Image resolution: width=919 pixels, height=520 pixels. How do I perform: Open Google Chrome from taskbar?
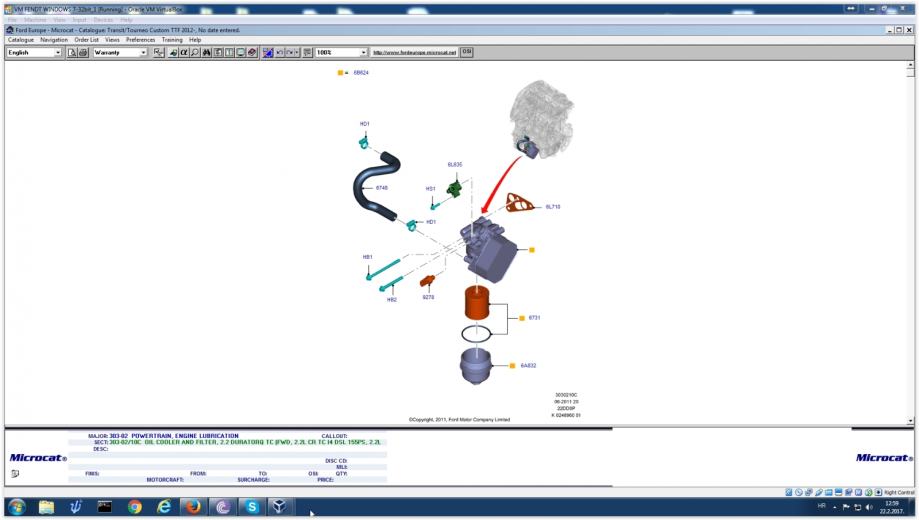[x=135, y=507]
